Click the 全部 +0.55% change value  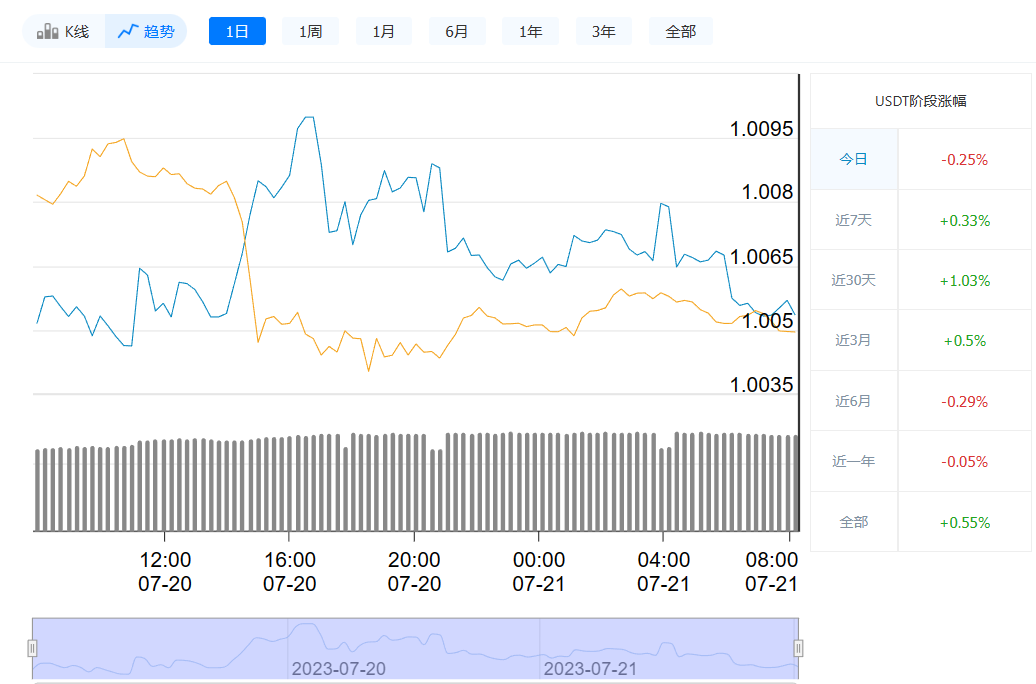(963, 521)
